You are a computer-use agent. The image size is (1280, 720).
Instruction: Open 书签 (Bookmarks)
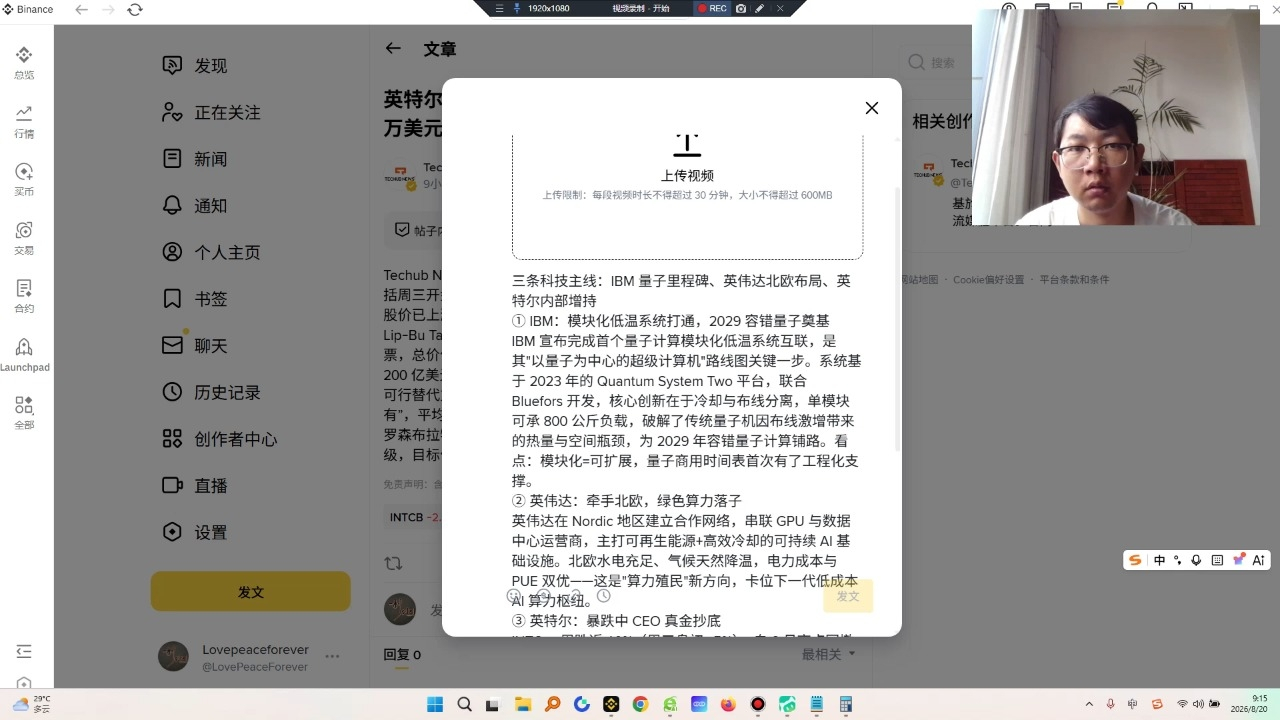(195, 299)
